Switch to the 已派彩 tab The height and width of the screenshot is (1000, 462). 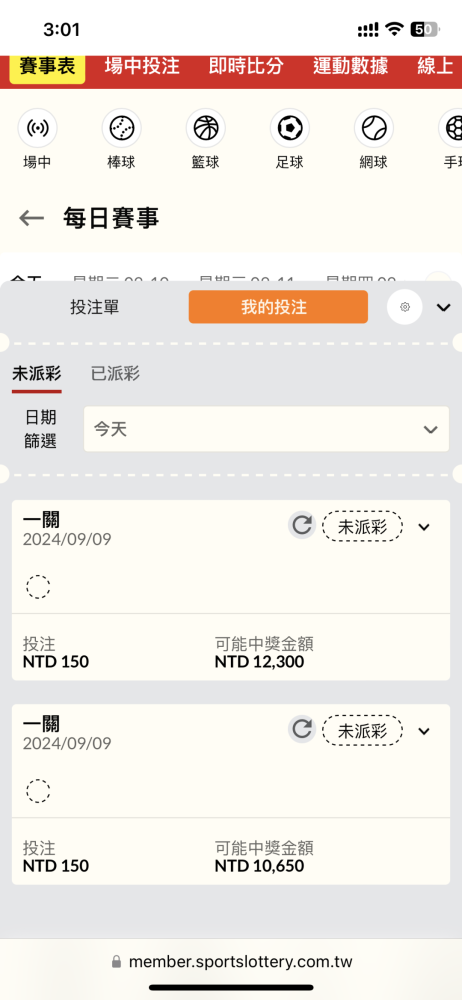coord(115,374)
